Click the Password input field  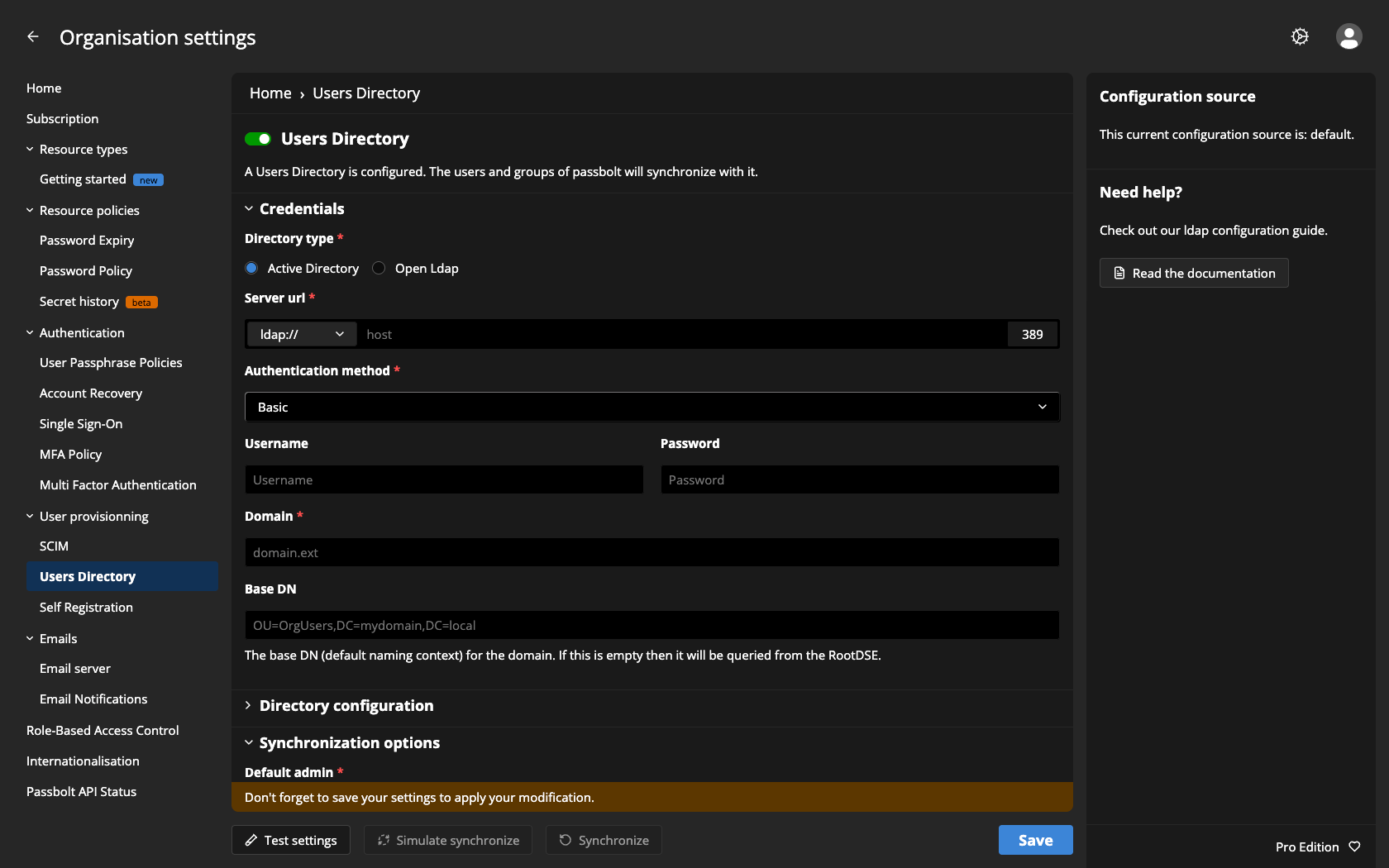[860, 479]
